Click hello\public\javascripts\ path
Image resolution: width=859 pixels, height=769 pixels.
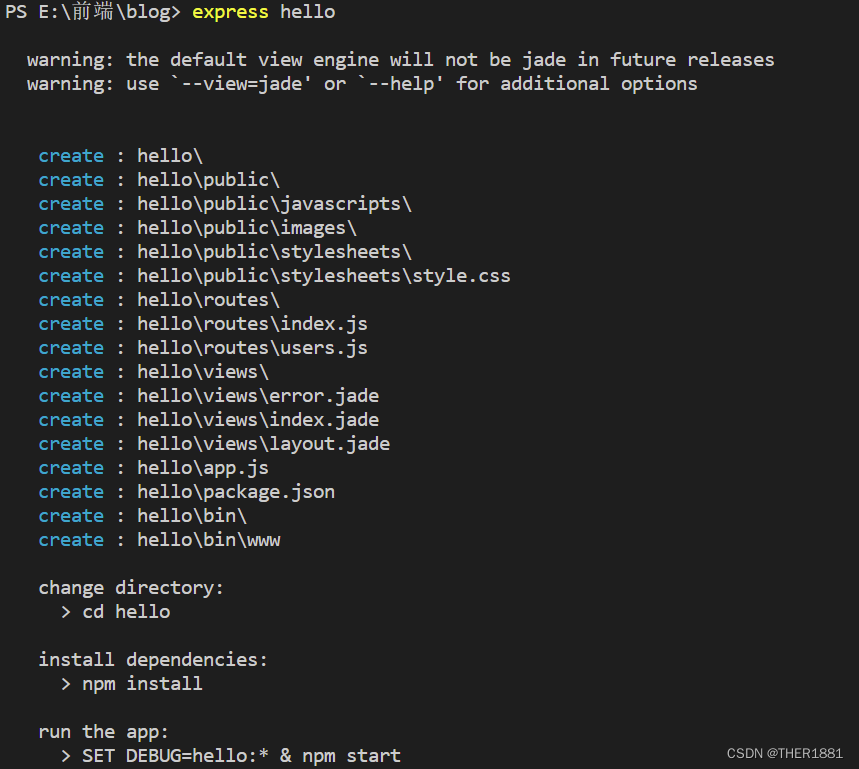[x=274, y=204]
